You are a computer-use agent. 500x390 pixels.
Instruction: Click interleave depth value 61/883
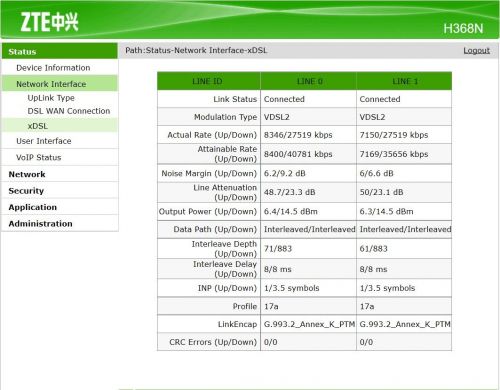[x=373, y=249]
